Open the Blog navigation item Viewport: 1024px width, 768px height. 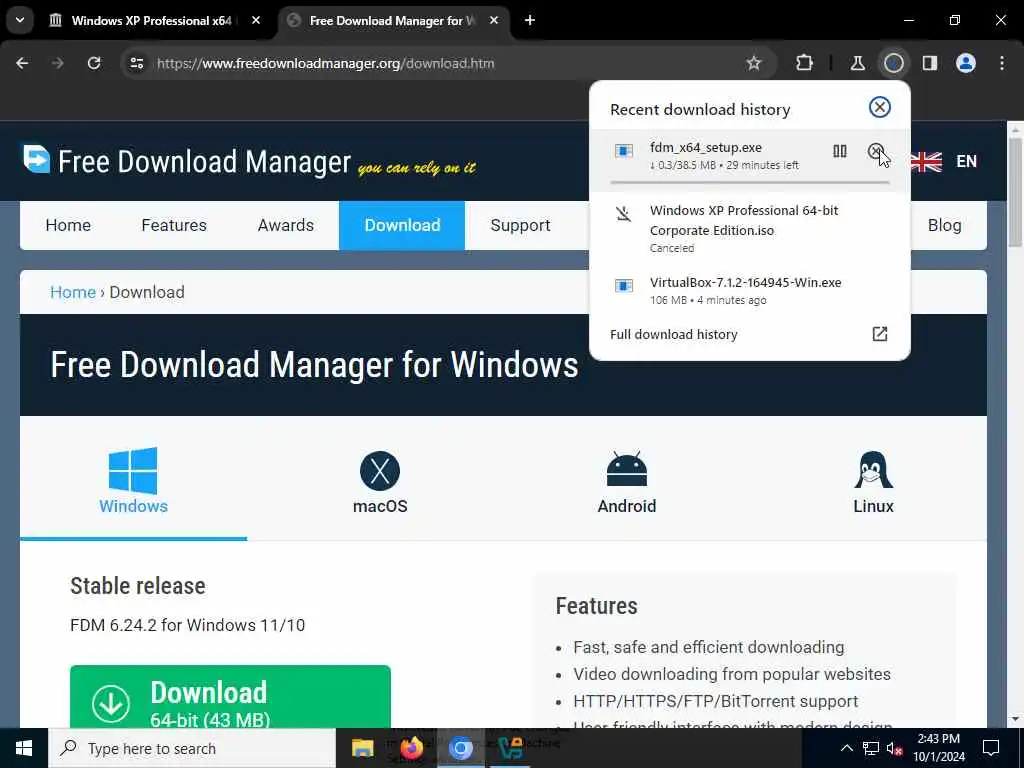tap(944, 225)
